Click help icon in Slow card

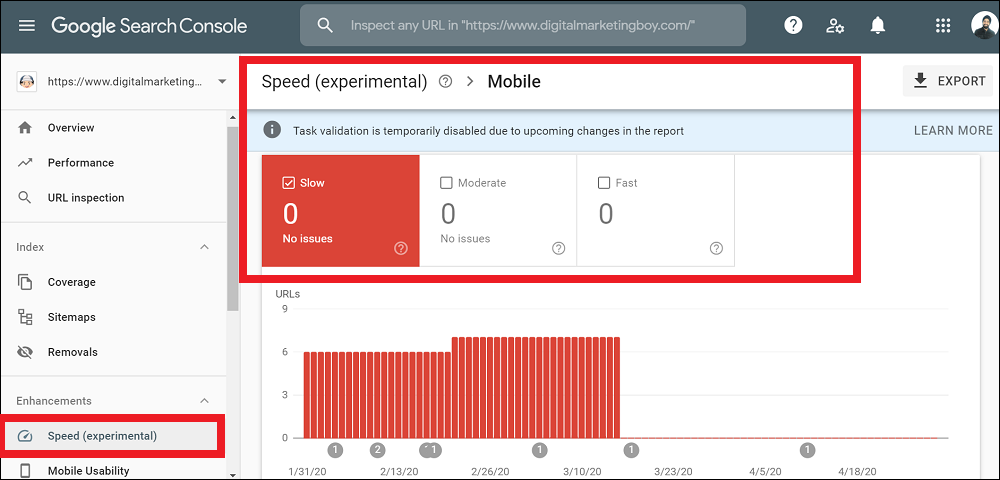(401, 249)
